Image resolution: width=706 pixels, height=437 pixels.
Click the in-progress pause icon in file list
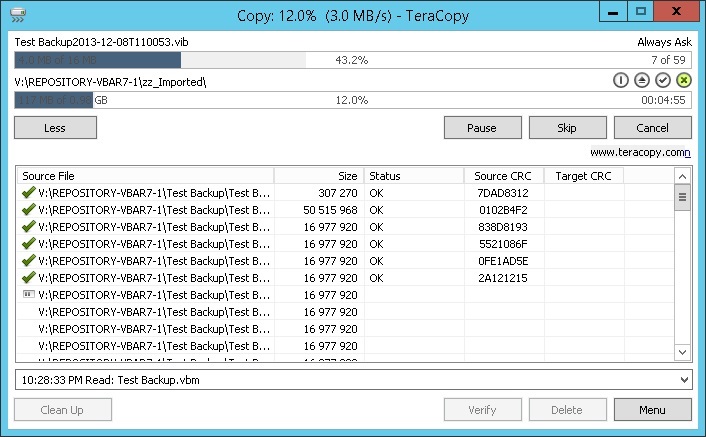click(x=28, y=294)
